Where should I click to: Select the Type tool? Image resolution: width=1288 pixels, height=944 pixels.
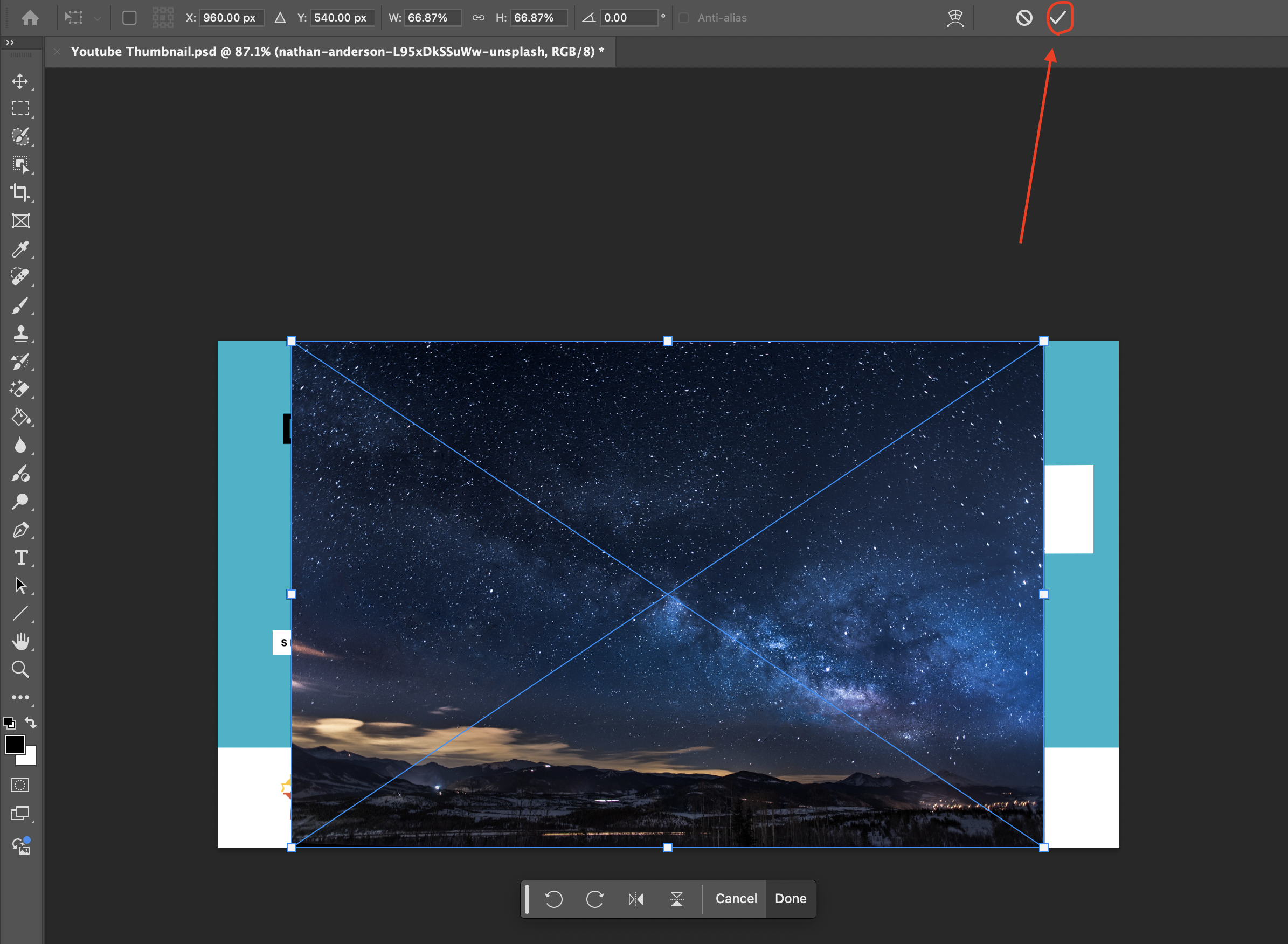point(20,557)
